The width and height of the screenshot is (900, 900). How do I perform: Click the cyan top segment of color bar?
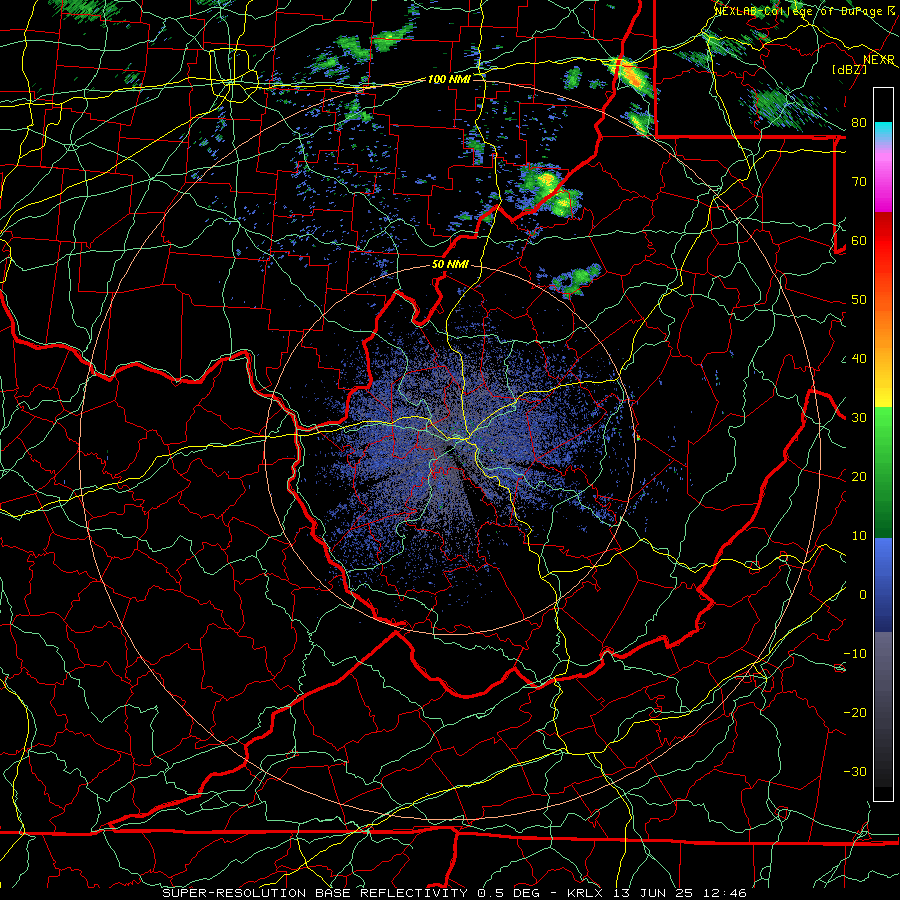coord(883,129)
